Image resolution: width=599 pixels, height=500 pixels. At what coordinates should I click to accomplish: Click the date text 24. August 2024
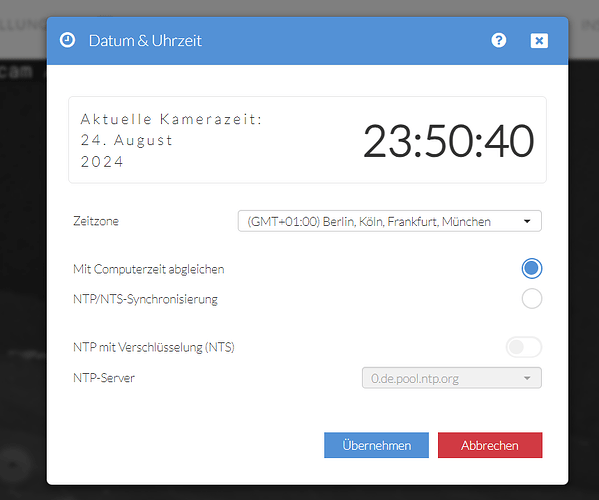[127, 151]
